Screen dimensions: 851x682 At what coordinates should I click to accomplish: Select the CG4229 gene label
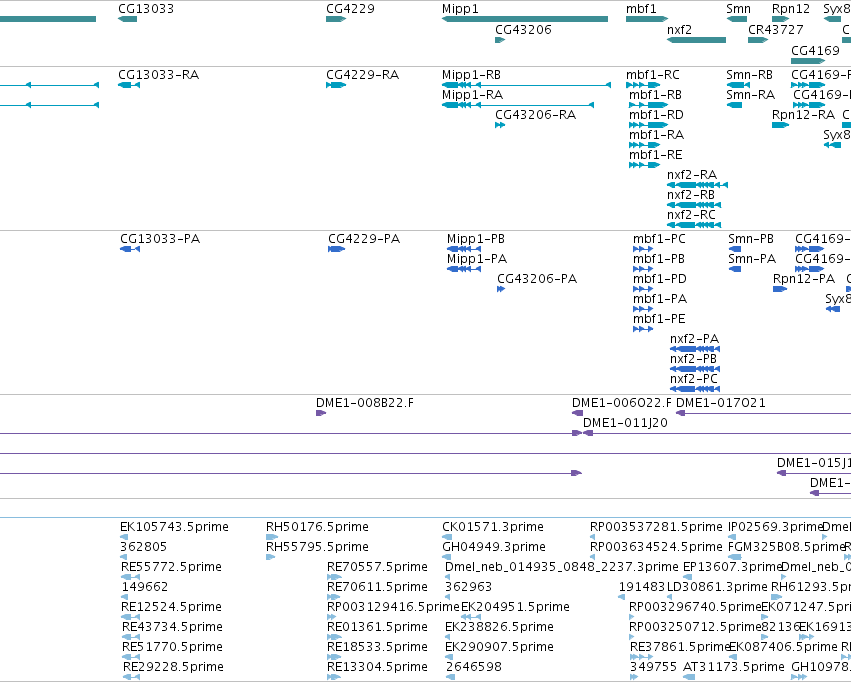[350, 9]
